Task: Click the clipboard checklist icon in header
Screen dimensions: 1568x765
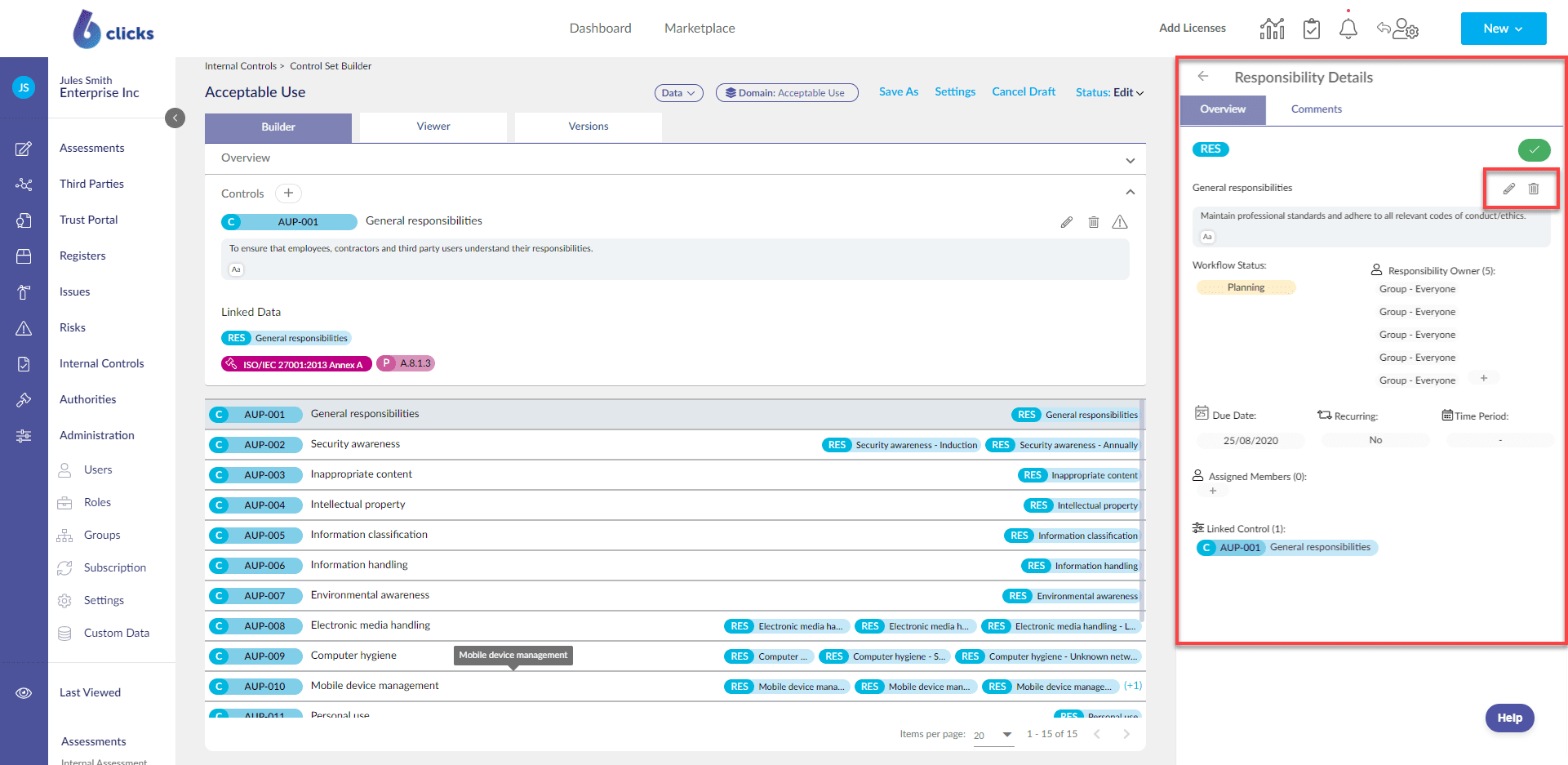Action: [x=1311, y=29]
